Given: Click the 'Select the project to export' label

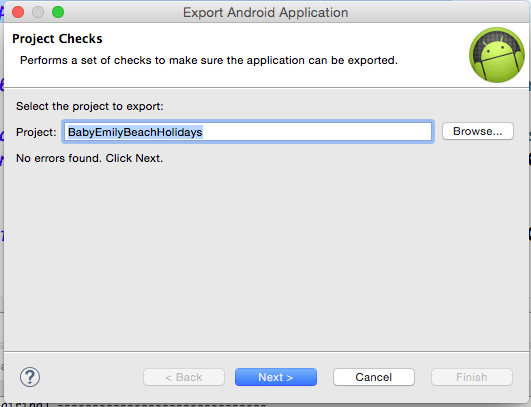Looking at the screenshot, I should point(90,106).
